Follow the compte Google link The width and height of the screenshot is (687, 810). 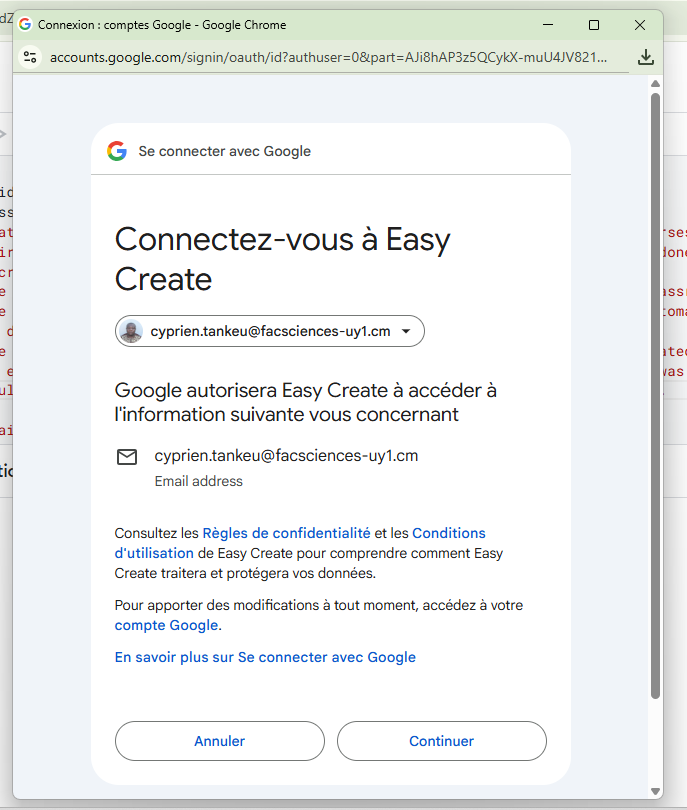(166, 625)
